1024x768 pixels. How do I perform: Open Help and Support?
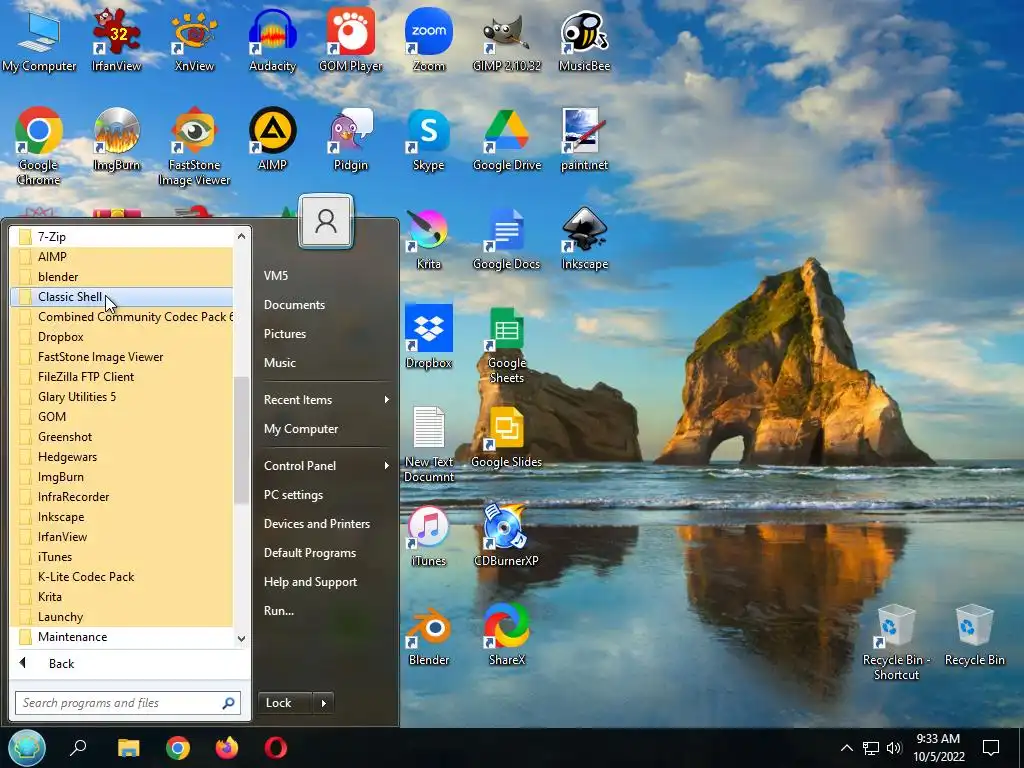(x=326, y=582)
